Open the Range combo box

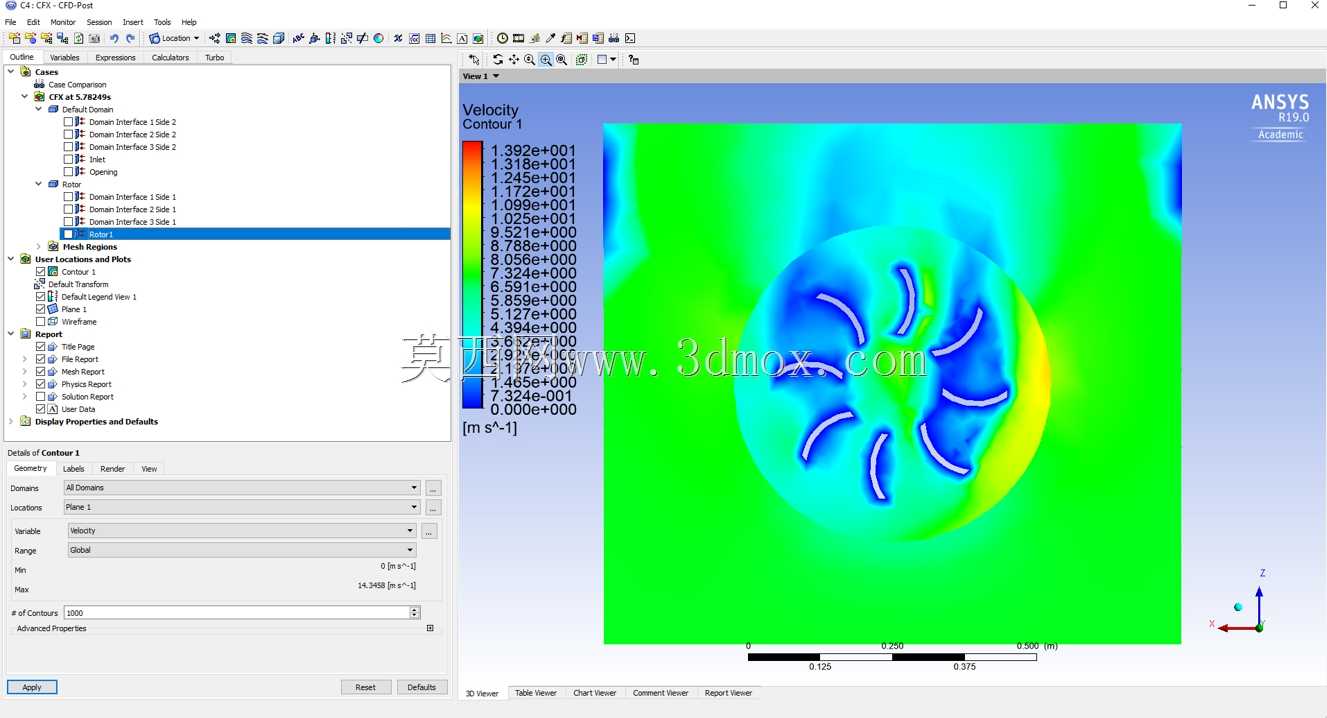coord(242,550)
